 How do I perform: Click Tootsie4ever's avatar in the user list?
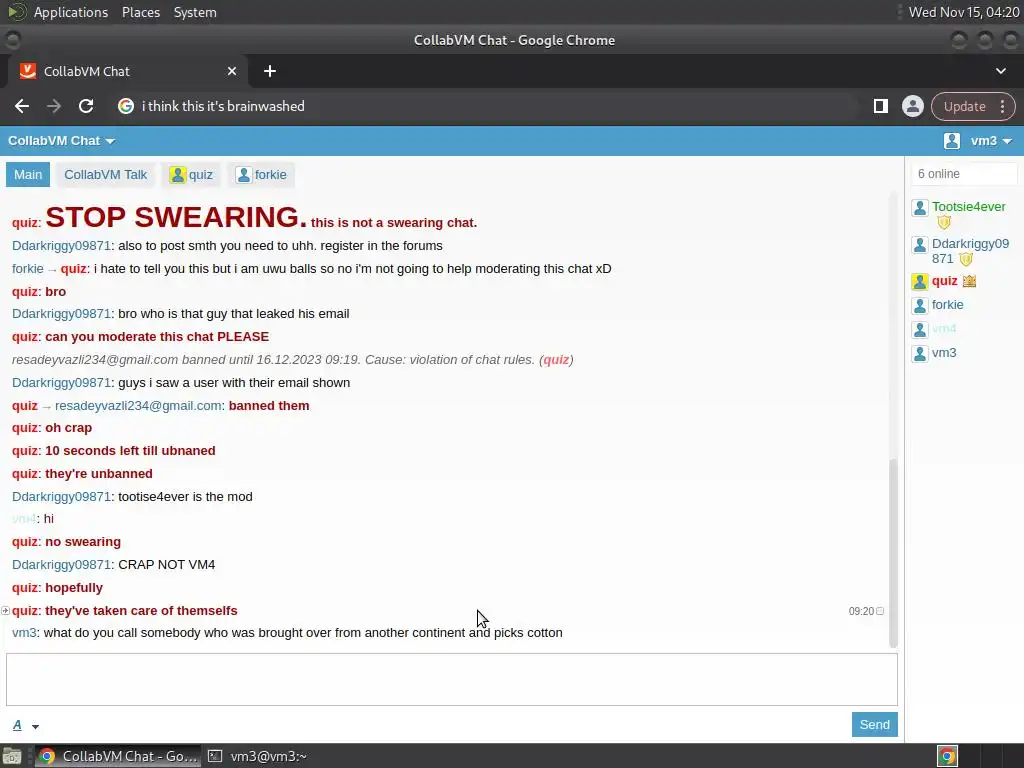(x=920, y=208)
